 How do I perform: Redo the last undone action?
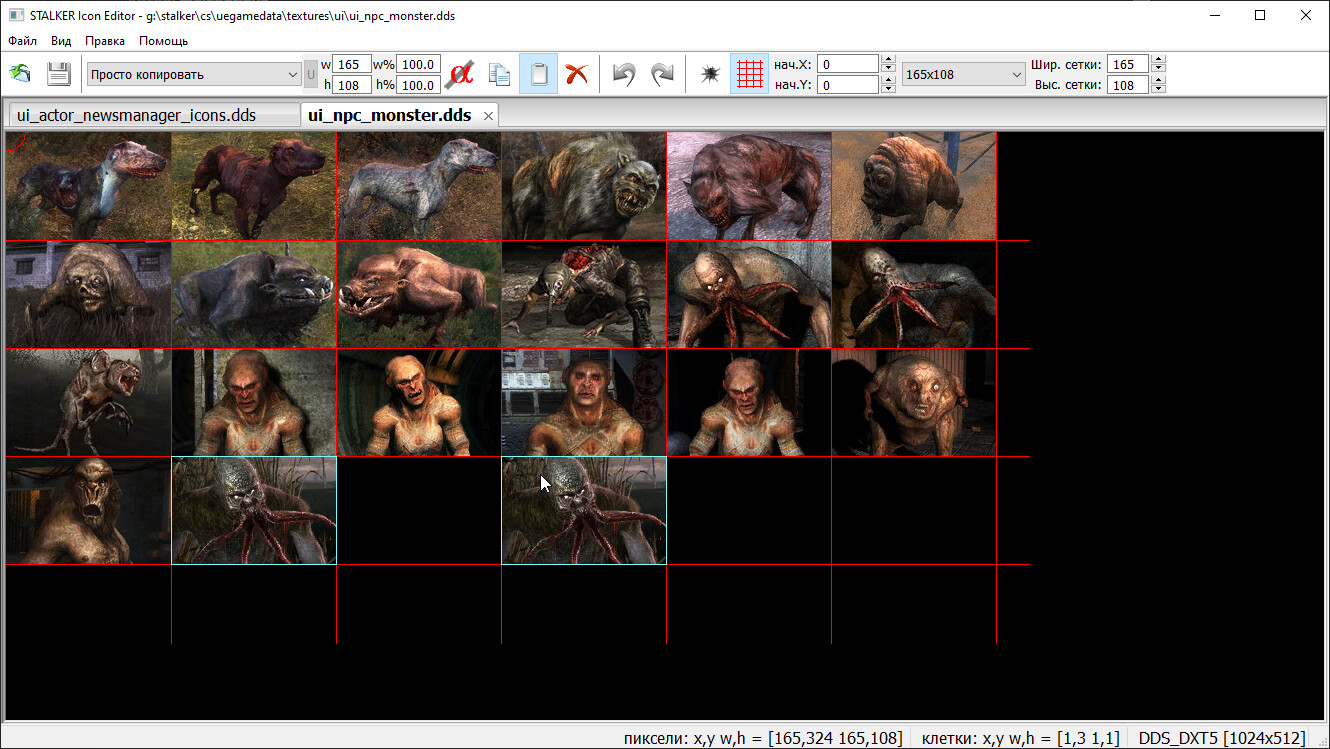click(662, 74)
